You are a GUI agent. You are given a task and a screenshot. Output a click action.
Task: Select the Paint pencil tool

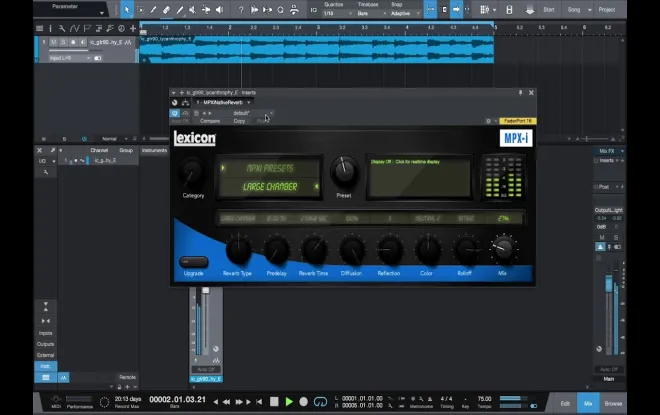180,10
